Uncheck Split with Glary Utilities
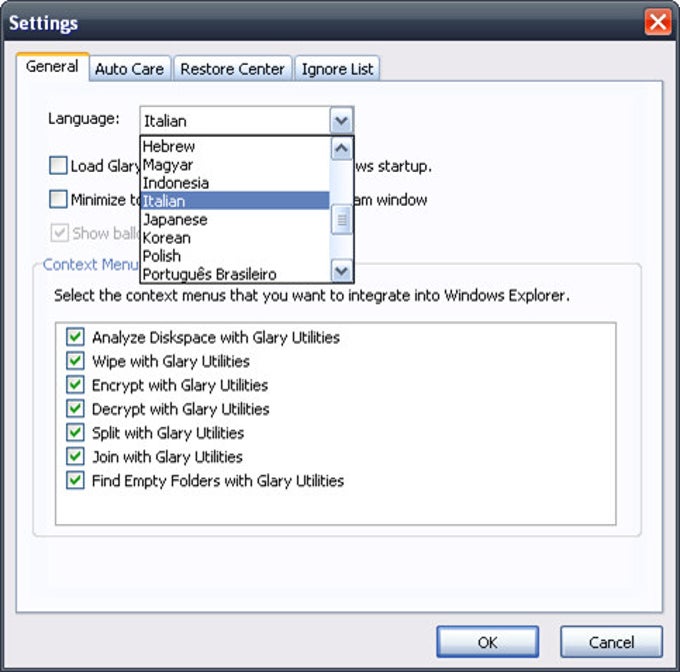The image size is (680, 672). click(75, 432)
